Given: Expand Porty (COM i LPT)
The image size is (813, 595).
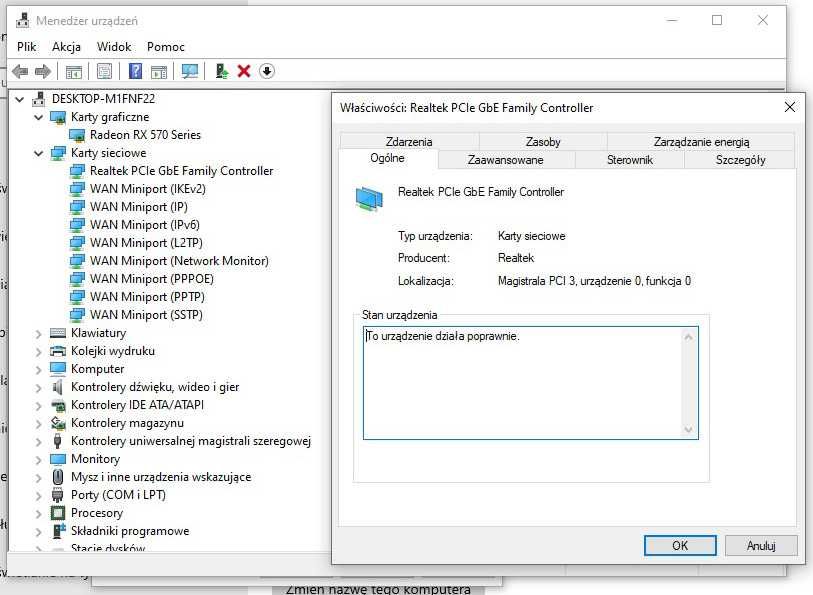Looking at the screenshot, I should 38,495.
